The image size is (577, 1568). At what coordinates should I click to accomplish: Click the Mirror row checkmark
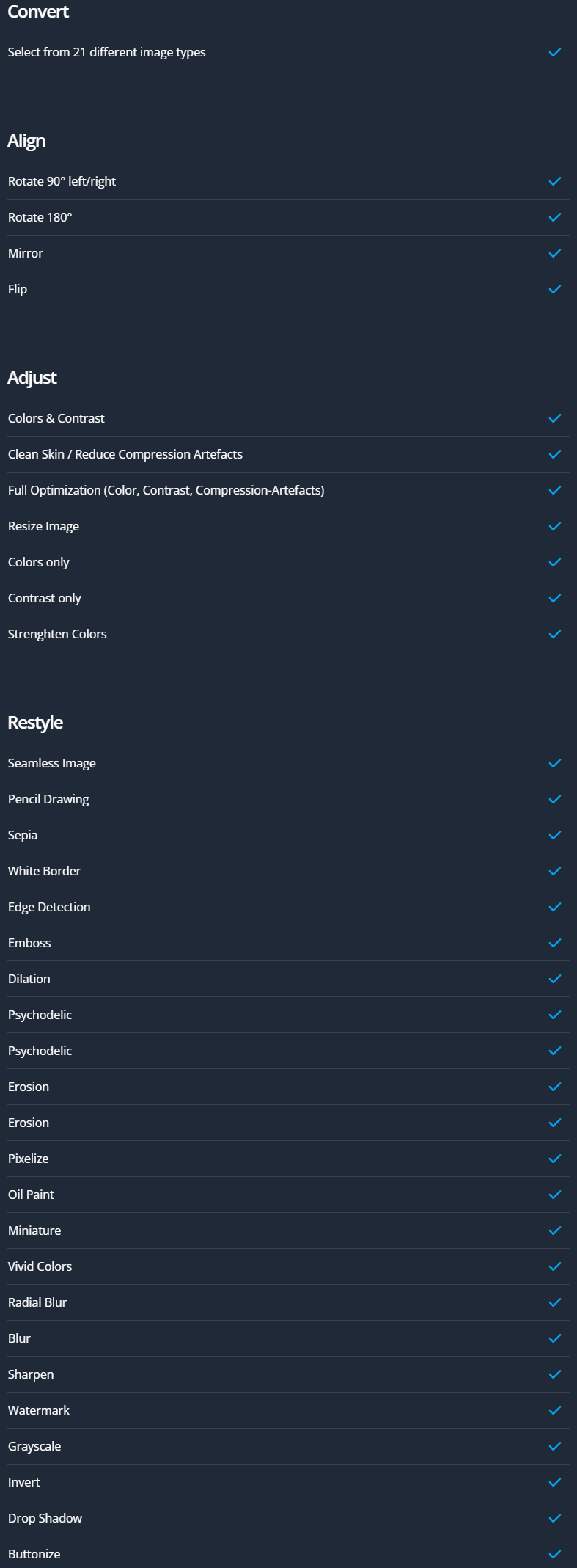pos(555,253)
